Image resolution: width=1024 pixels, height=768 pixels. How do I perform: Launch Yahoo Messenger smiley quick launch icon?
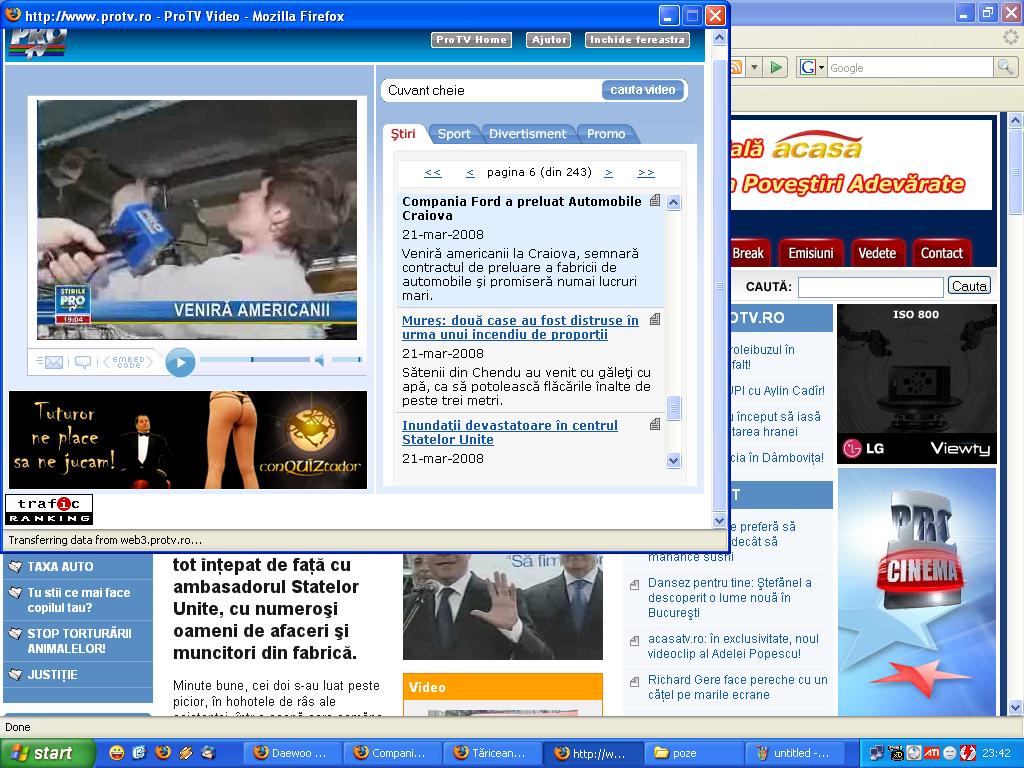[116, 752]
